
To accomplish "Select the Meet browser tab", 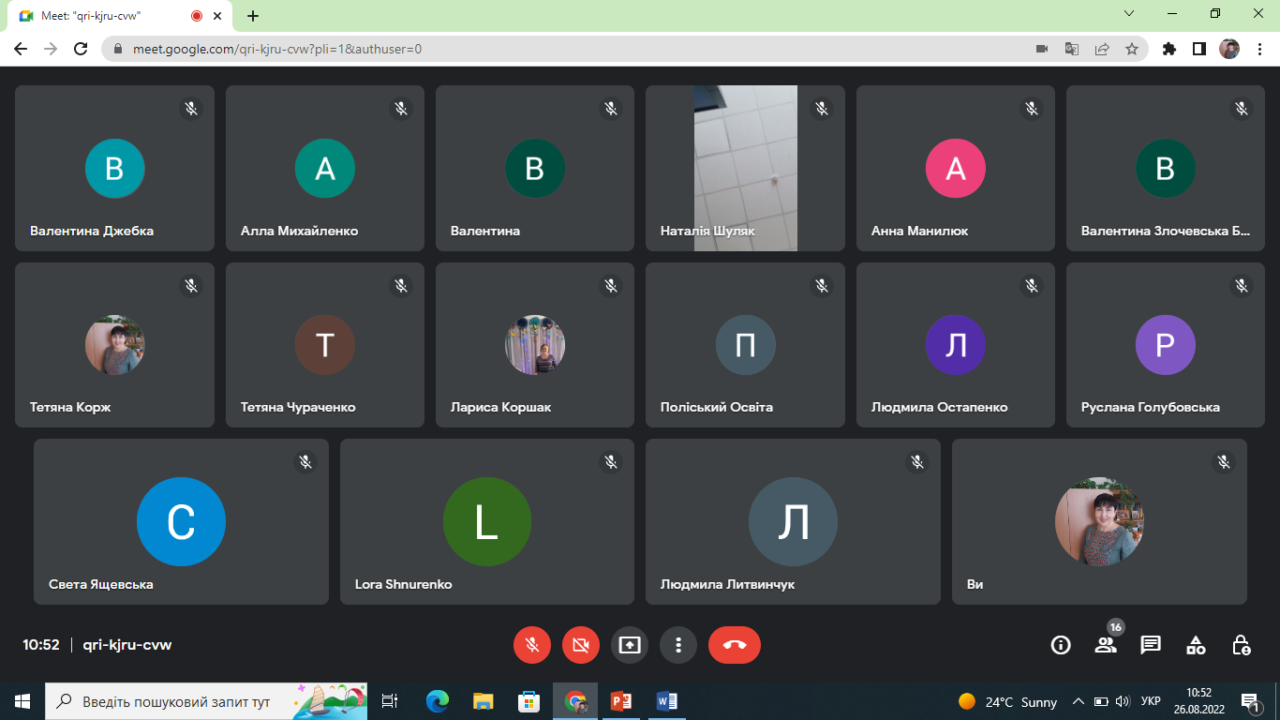I will [x=118, y=16].
